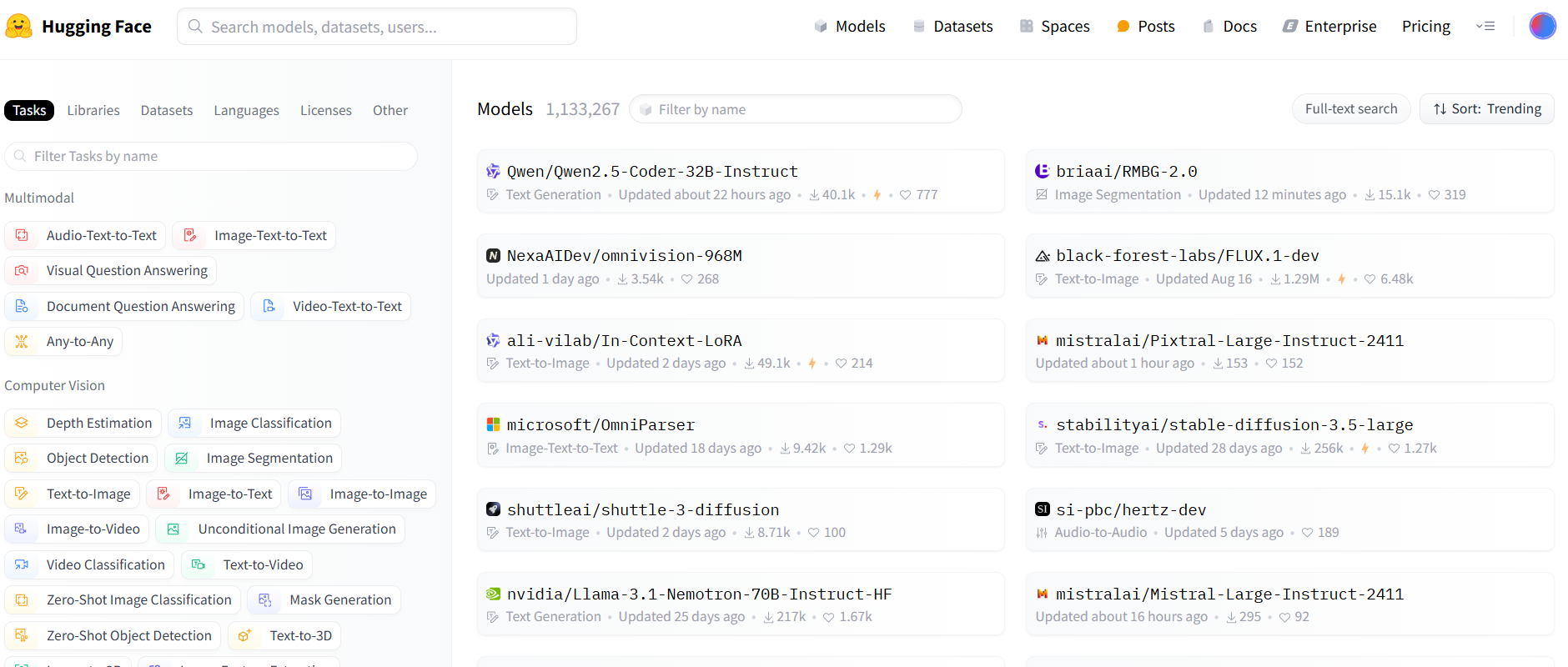
Task: Select the Object Detection task icon
Action: (x=22, y=459)
